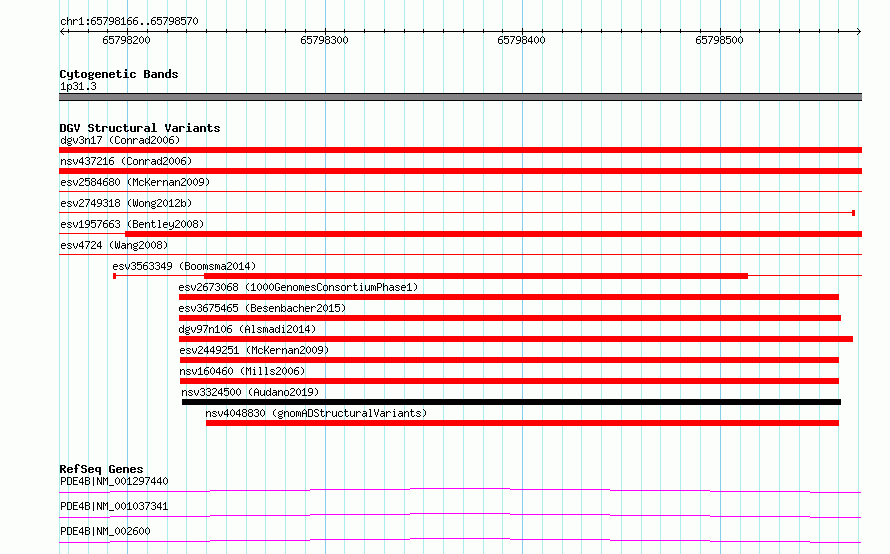Click ruler position 65798300
This screenshot has height=554, width=890.
point(324,40)
